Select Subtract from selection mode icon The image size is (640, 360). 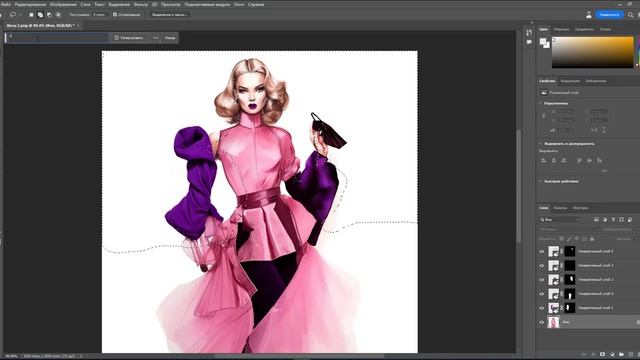click(x=49, y=15)
